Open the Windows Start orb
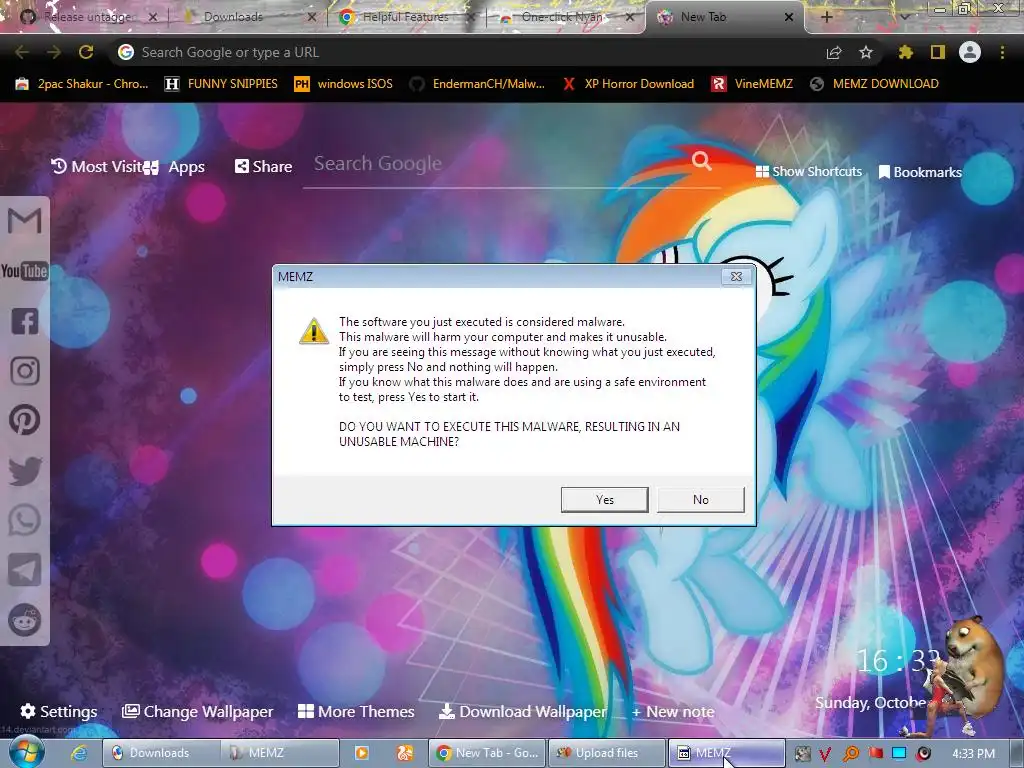 27,752
